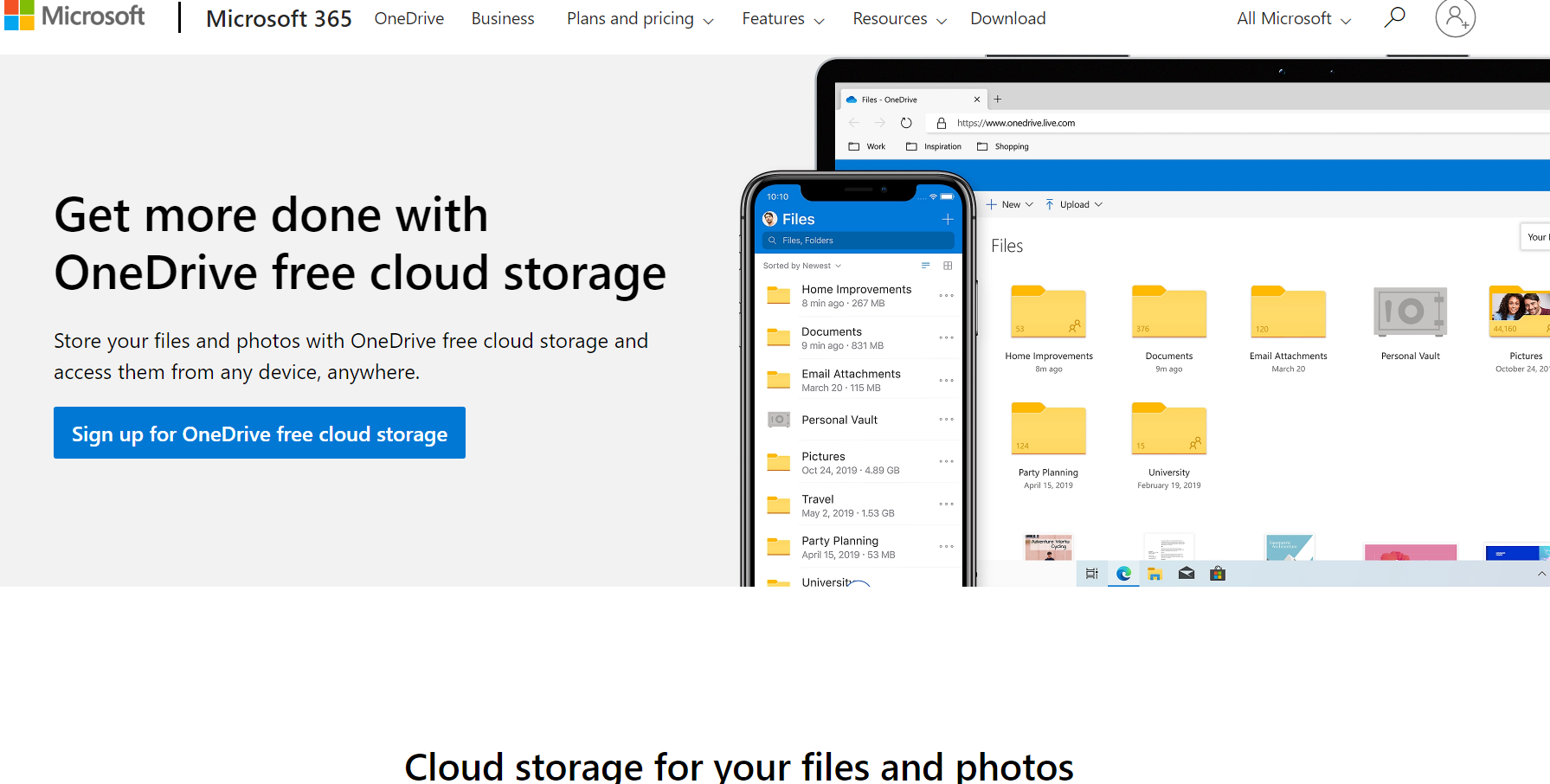The height and width of the screenshot is (784, 1550).
Task: Open Microsoft 365 home link
Action: (x=279, y=18)
